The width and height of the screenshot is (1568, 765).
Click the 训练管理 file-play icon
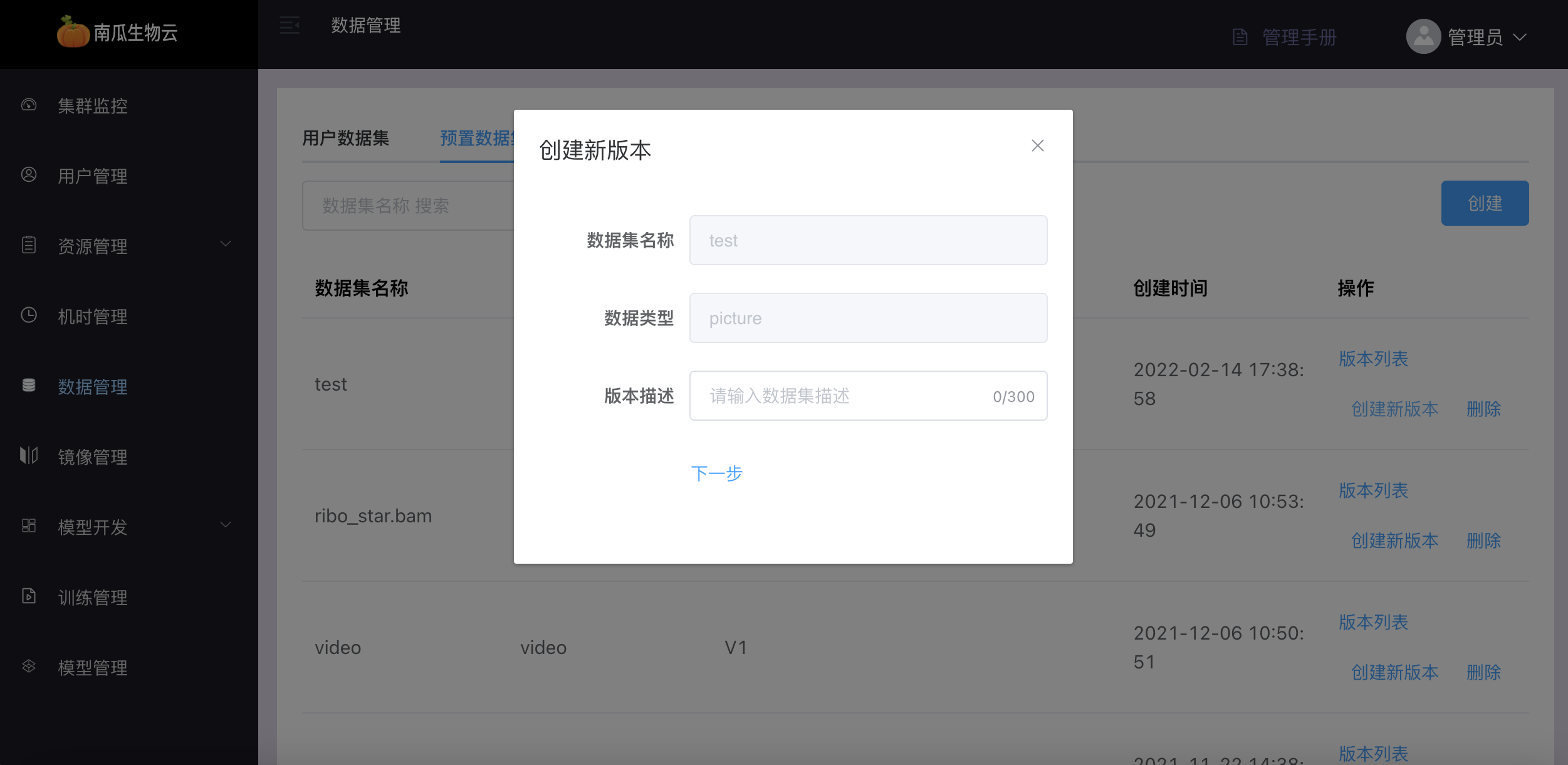click(x=29, y=596)
